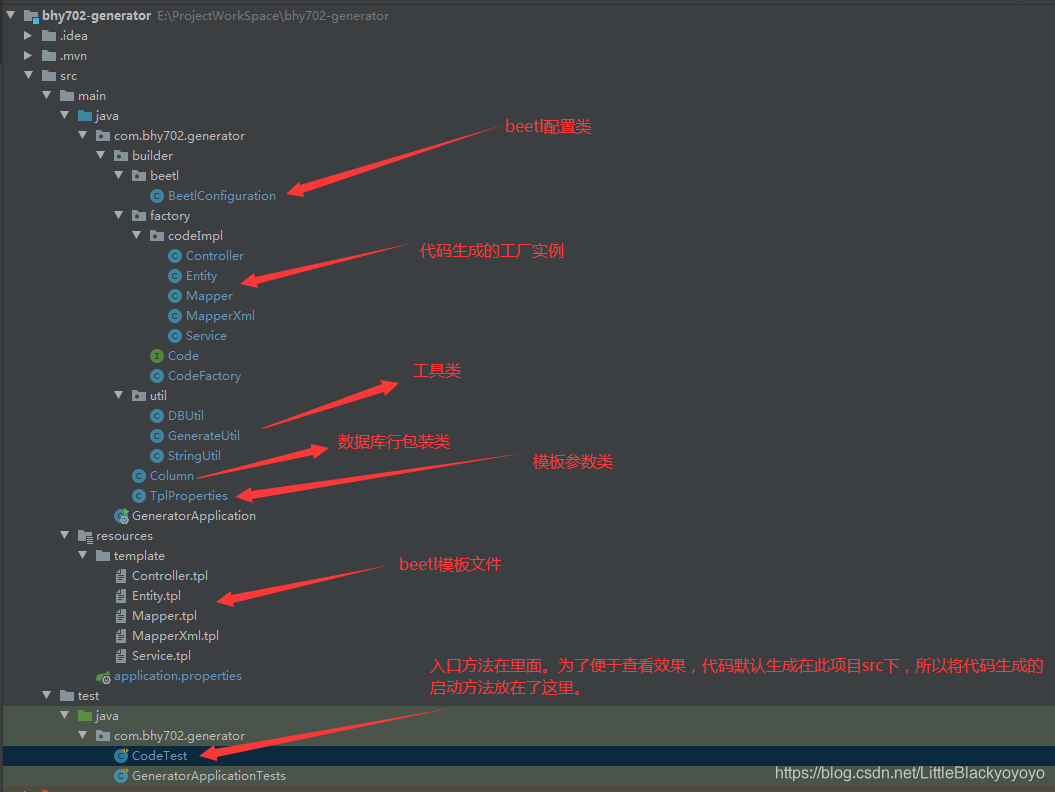The width and height of the screenshot is (1055, 792).
Task: Select the CodeFactory class
Action: tap(204, 376)
